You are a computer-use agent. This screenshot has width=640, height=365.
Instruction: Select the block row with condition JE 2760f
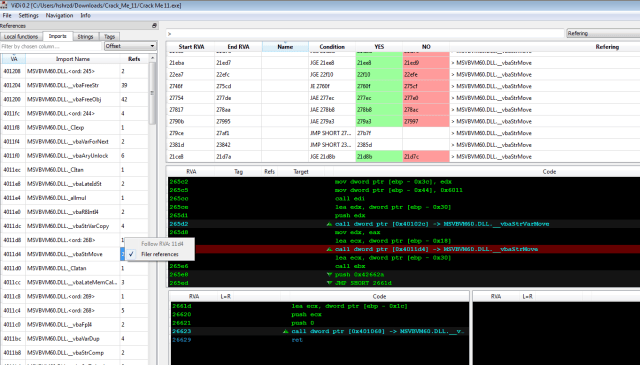[x=403, y=86]
